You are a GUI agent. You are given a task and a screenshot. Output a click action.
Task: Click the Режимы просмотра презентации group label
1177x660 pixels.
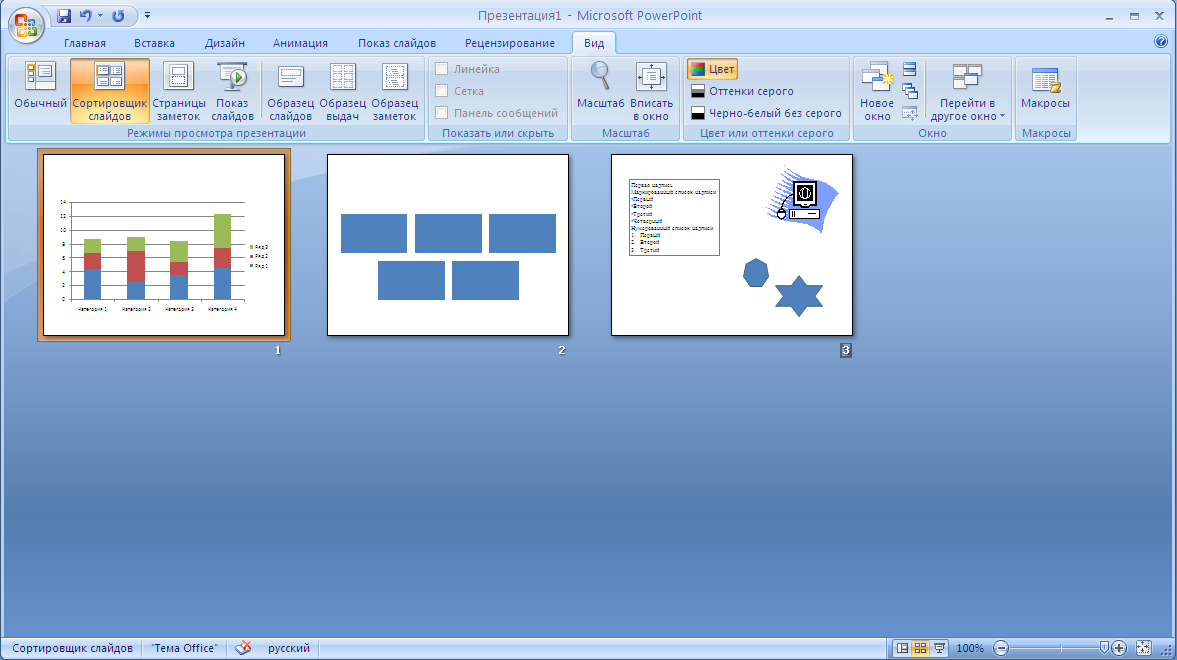[216, 133]
